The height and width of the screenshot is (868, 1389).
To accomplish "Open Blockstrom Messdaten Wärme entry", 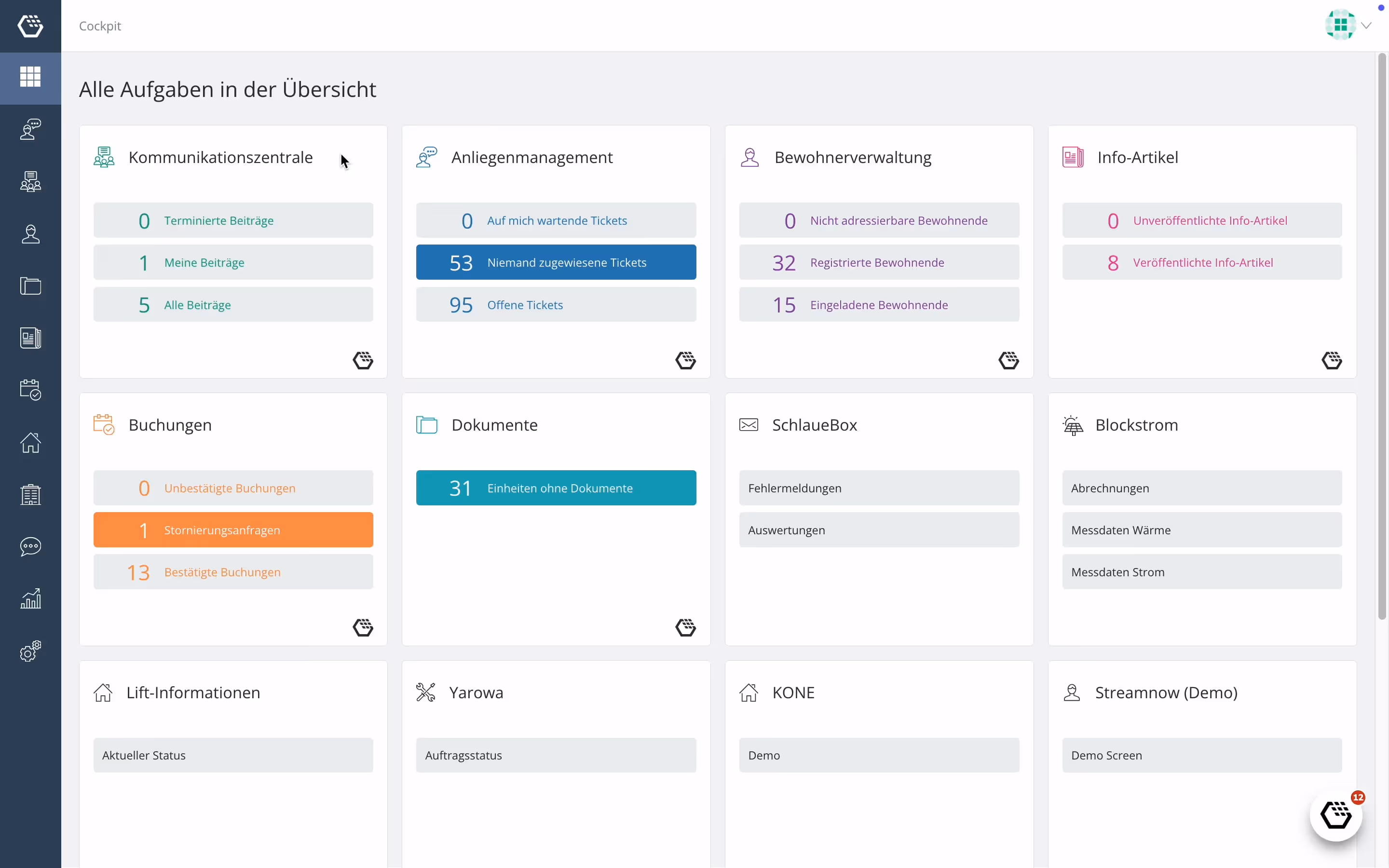I will pyautogui.click(x=1201, y=530).
